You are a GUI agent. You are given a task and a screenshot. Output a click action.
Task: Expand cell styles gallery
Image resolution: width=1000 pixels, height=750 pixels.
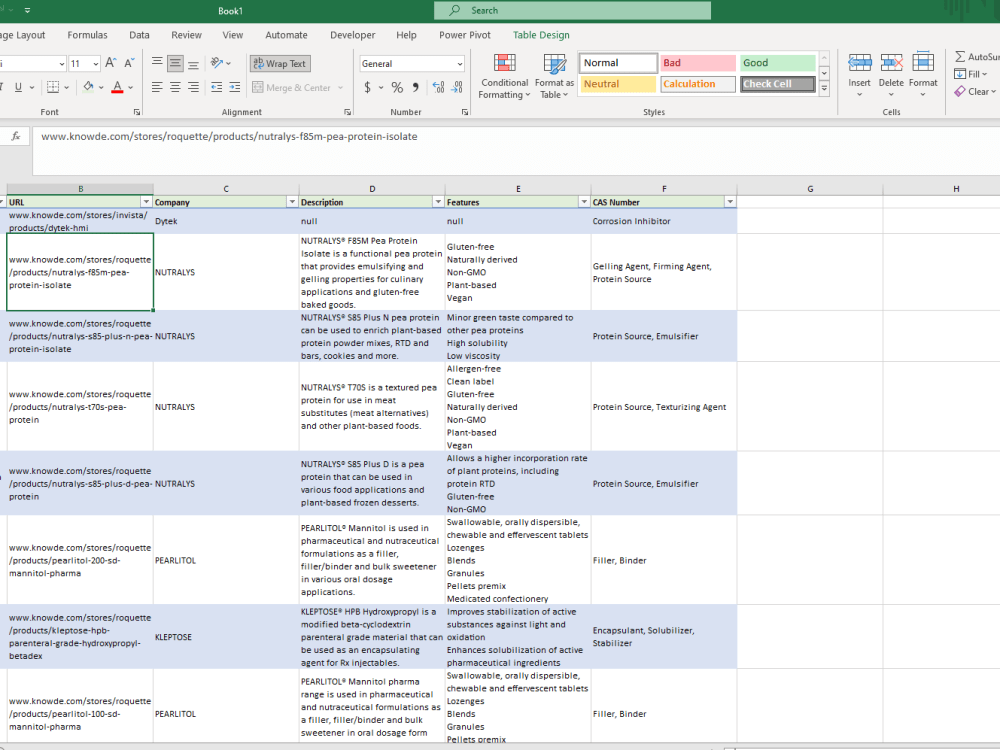coord(824,89)
